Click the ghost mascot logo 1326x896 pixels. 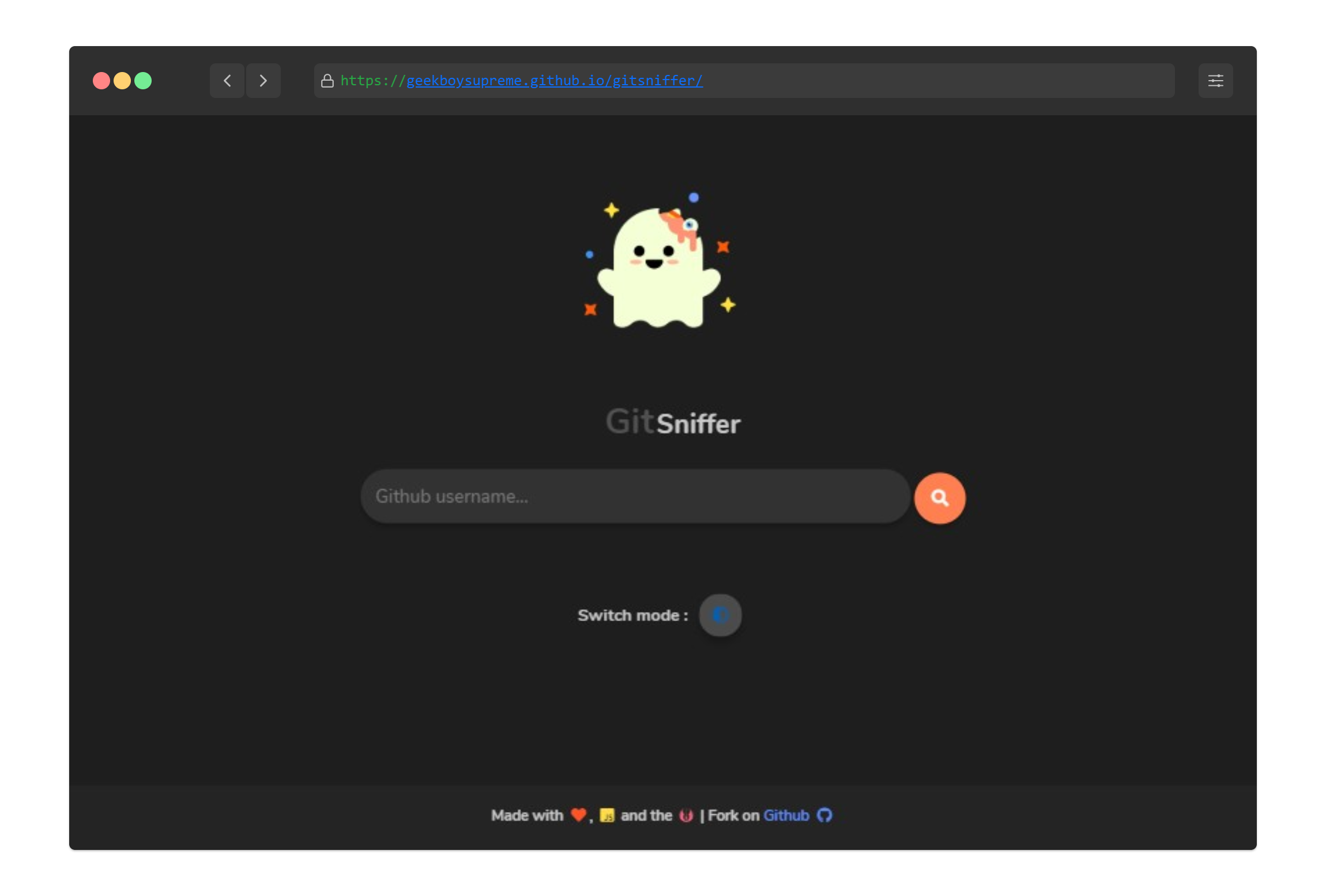point(660,261)
